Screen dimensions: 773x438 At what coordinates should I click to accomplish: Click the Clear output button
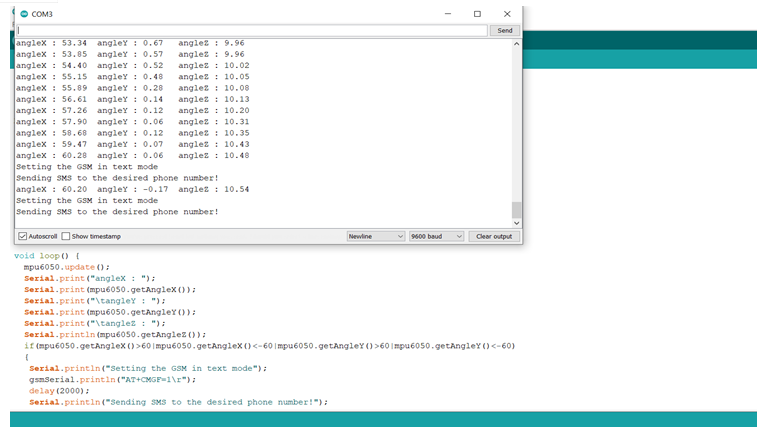(x=494, y=236)
